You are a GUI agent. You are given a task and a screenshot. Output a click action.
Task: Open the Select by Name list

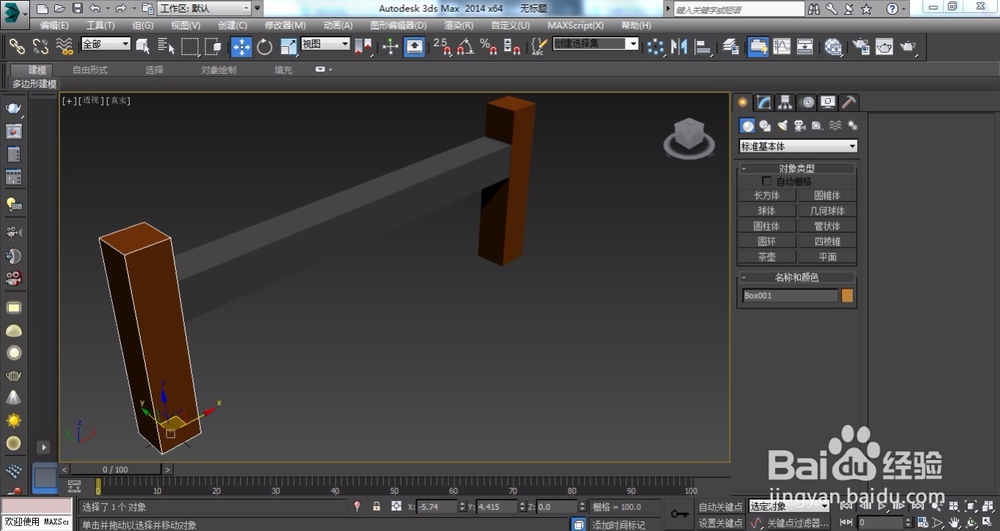[x=166, y=46]
